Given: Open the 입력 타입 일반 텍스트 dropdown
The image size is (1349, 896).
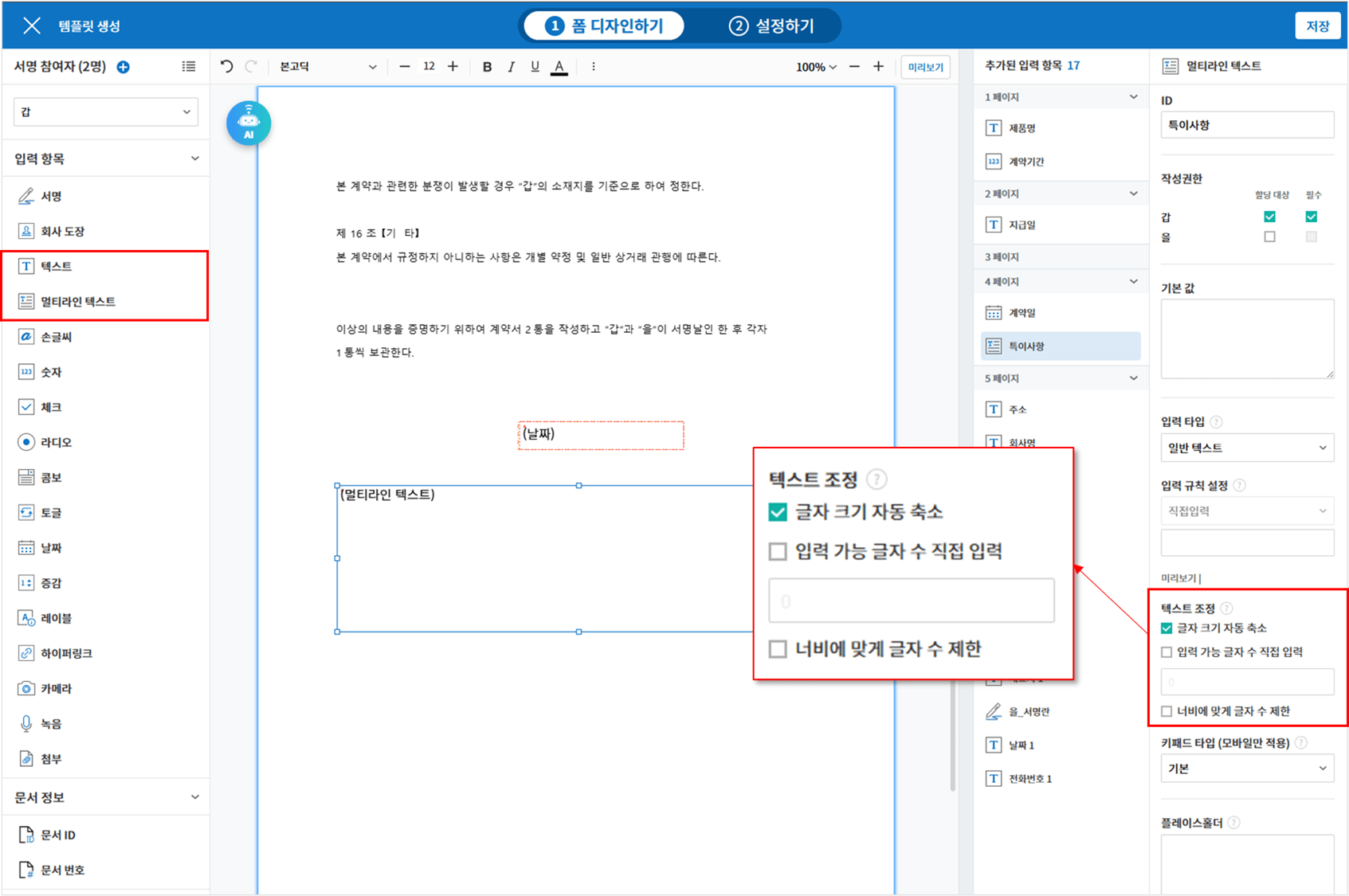Looking at the screenshot, I should click(x=1246, y=448).
